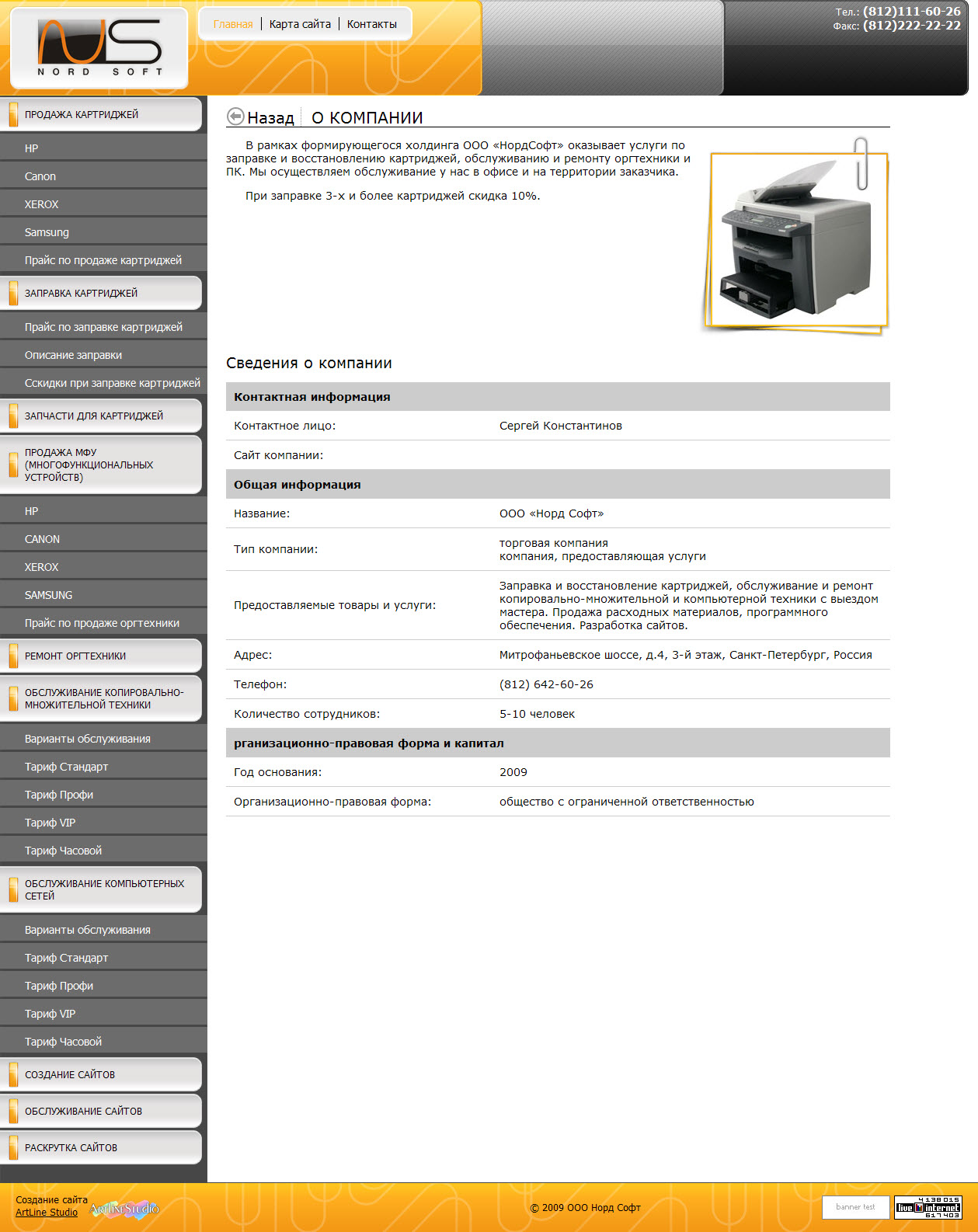Select CANON under ПРОДАЖА МФУ
The height and width of the screenshot is (1232, 978).
tap(103, 539)
